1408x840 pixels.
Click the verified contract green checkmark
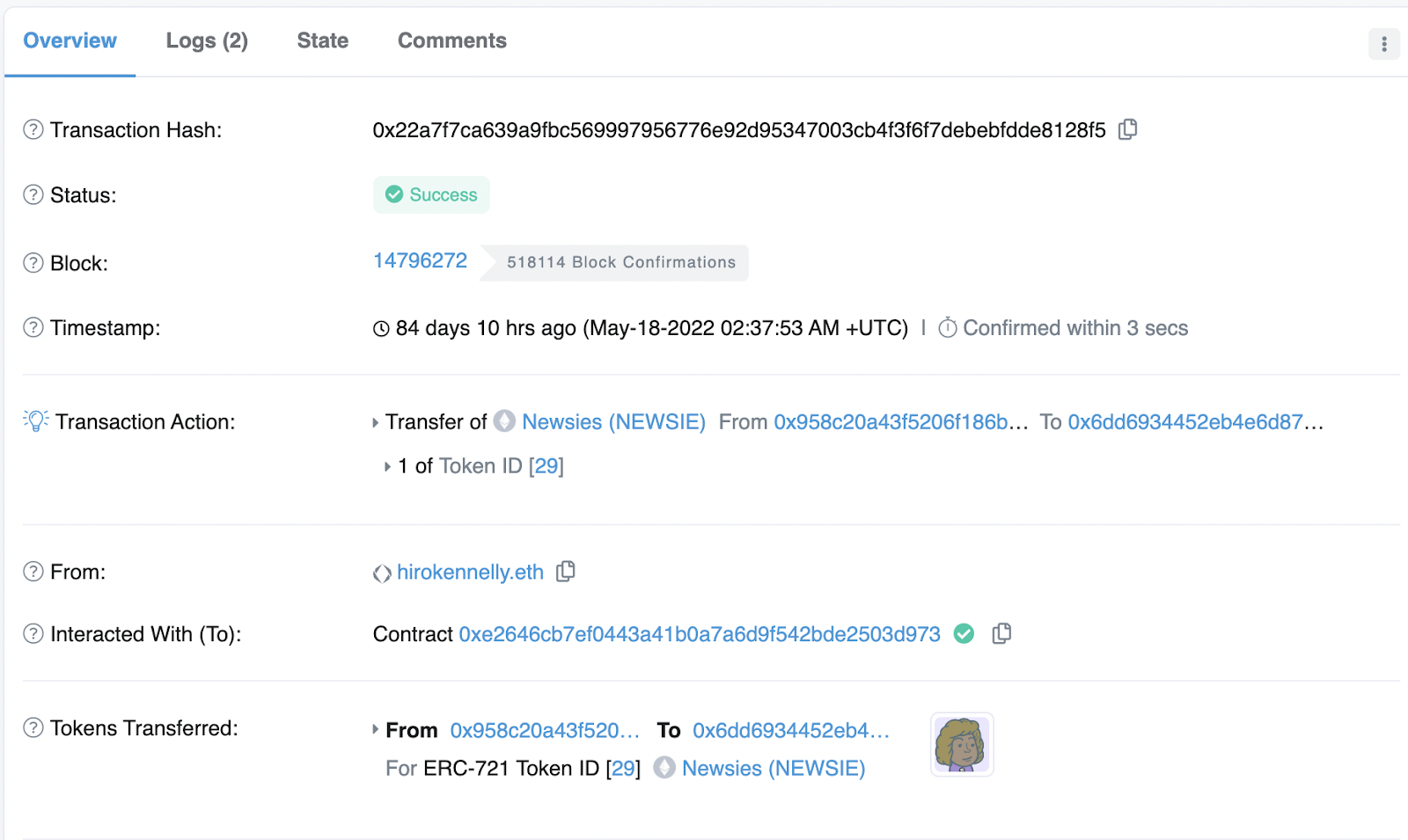[x=964, y=633]
